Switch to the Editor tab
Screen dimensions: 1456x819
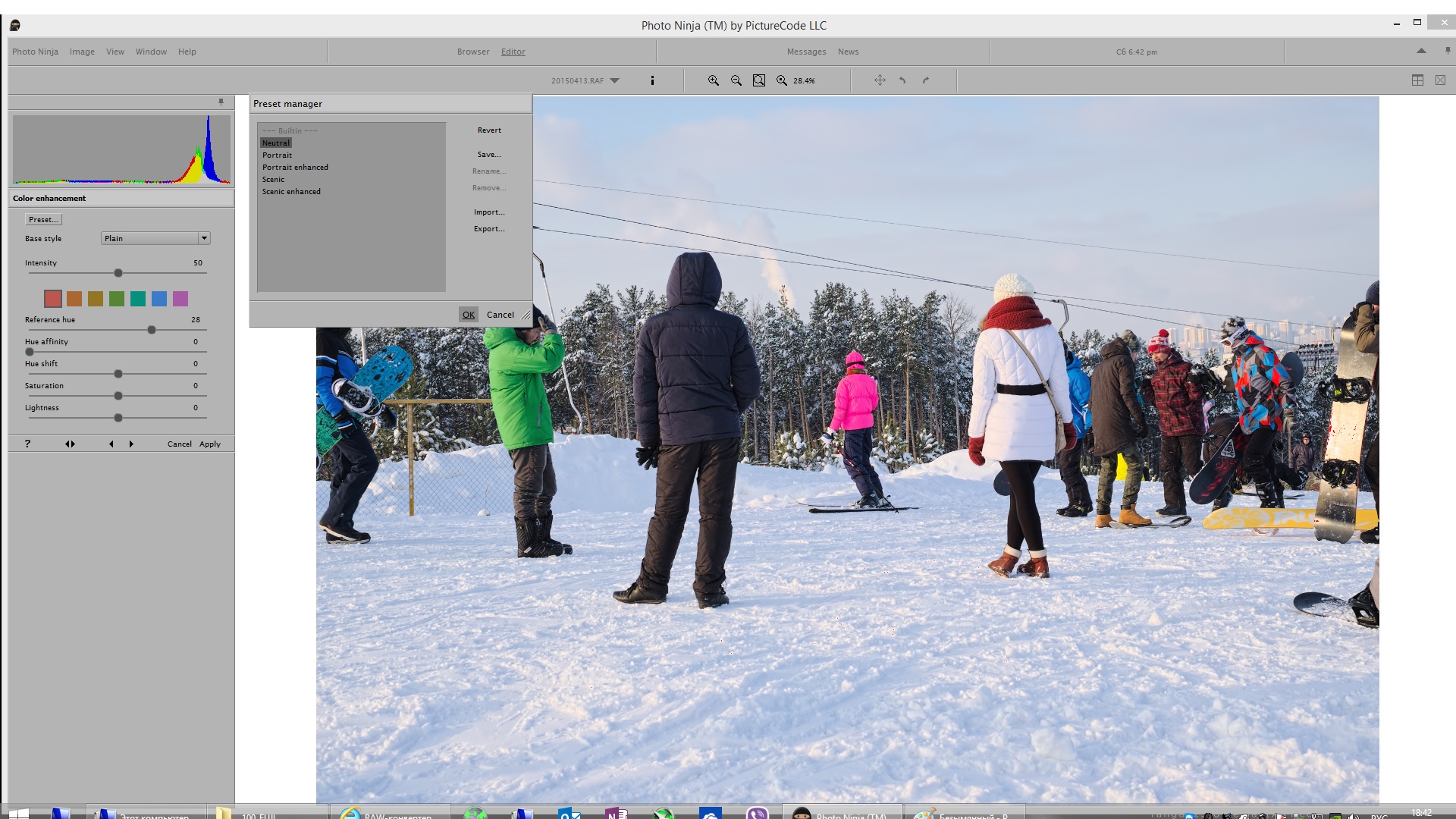coord(513,52)
